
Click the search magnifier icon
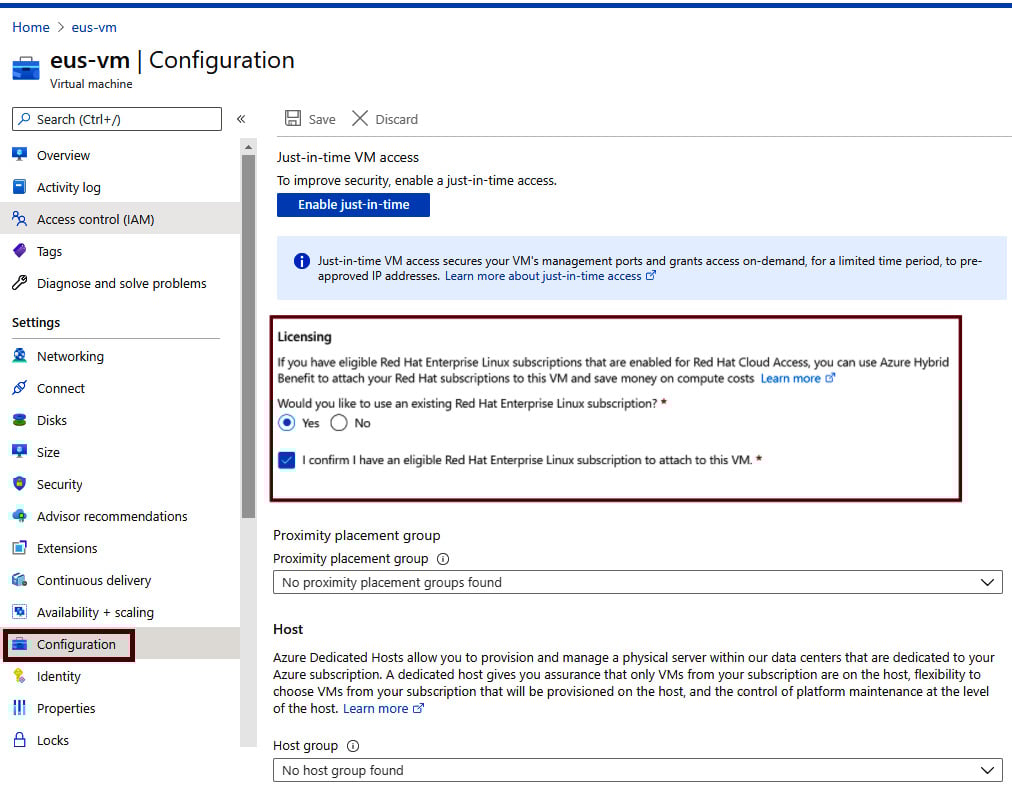point(25,119)
